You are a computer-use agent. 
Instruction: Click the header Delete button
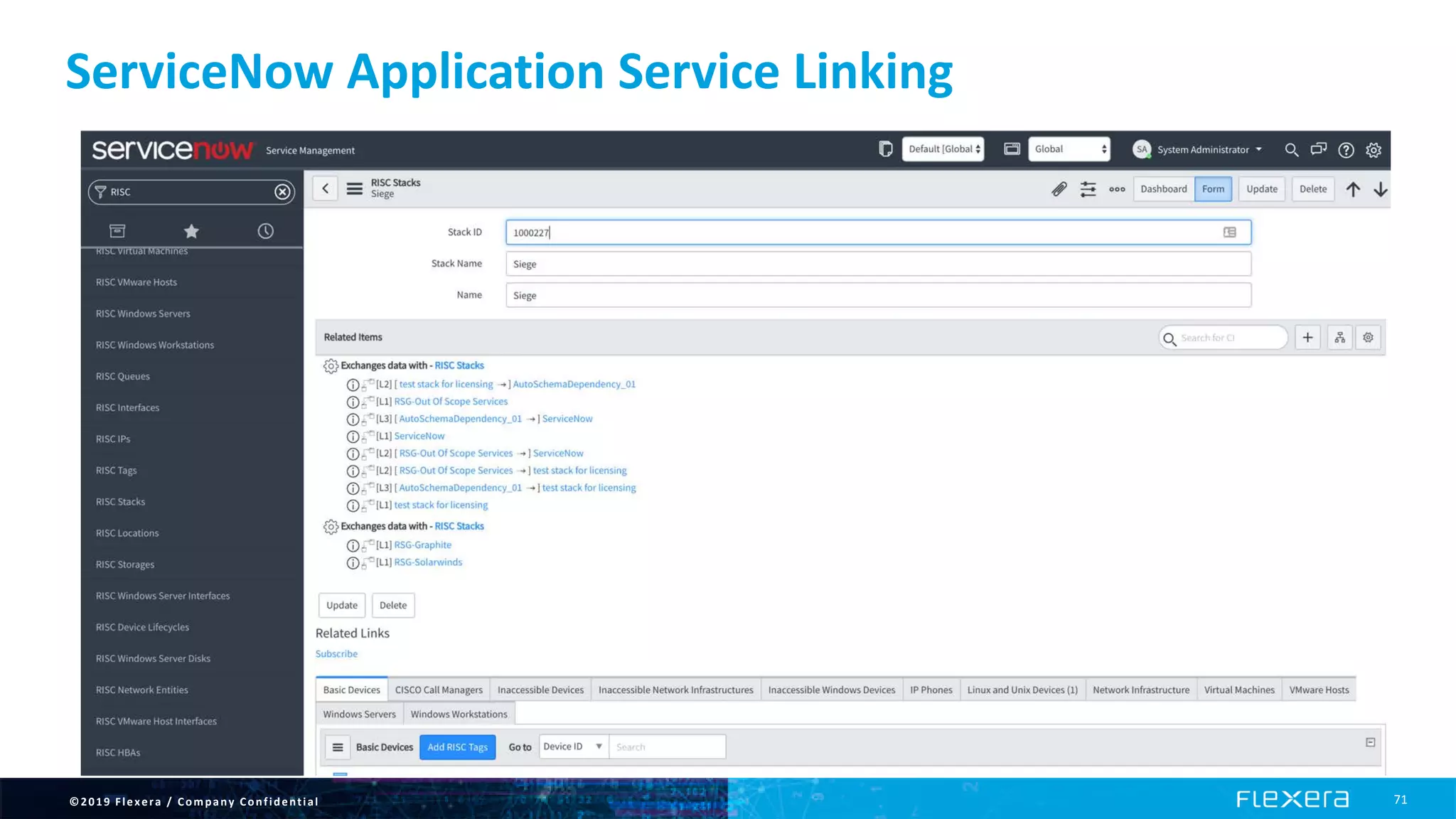click(x=1313, y=189)
